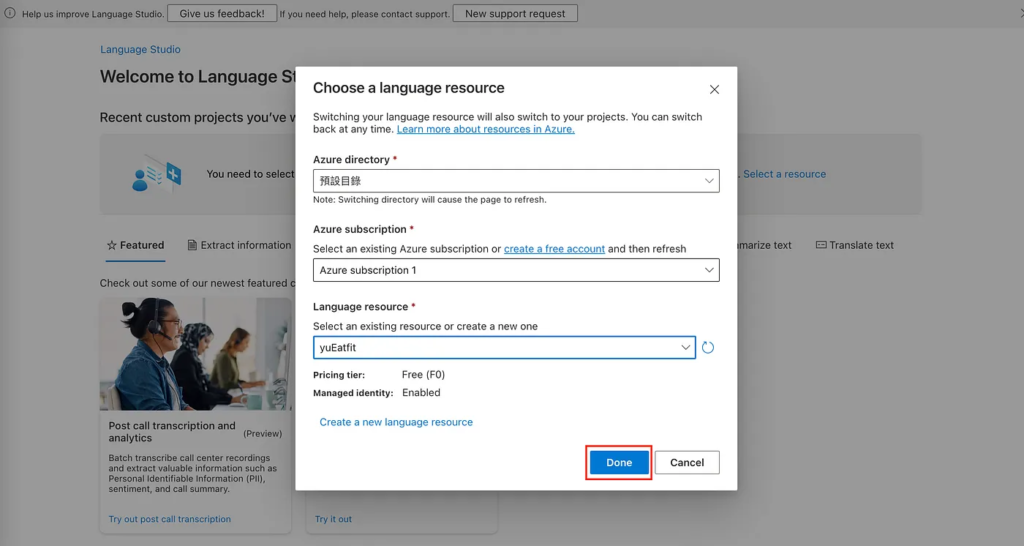Click the resource illustration icon in banner
Screen dimensions: 1024x546
(x=157, y=175)
